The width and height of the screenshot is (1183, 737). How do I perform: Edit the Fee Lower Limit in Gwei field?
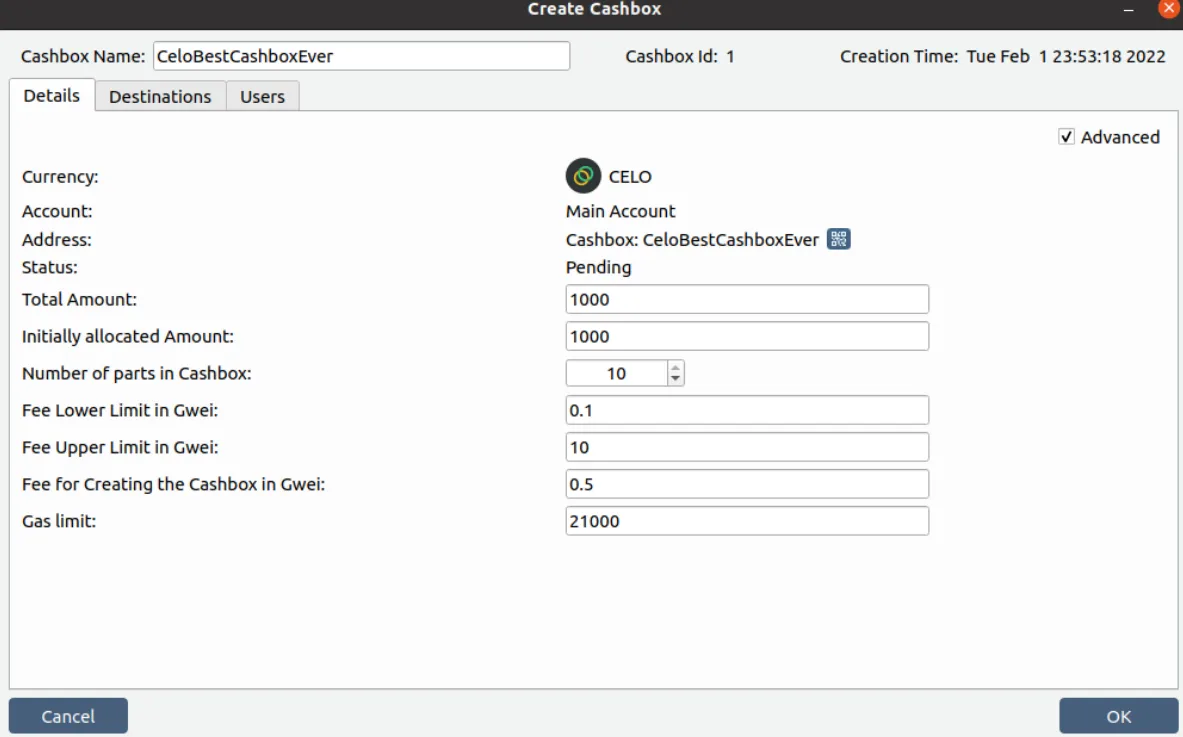pos(747,410)
